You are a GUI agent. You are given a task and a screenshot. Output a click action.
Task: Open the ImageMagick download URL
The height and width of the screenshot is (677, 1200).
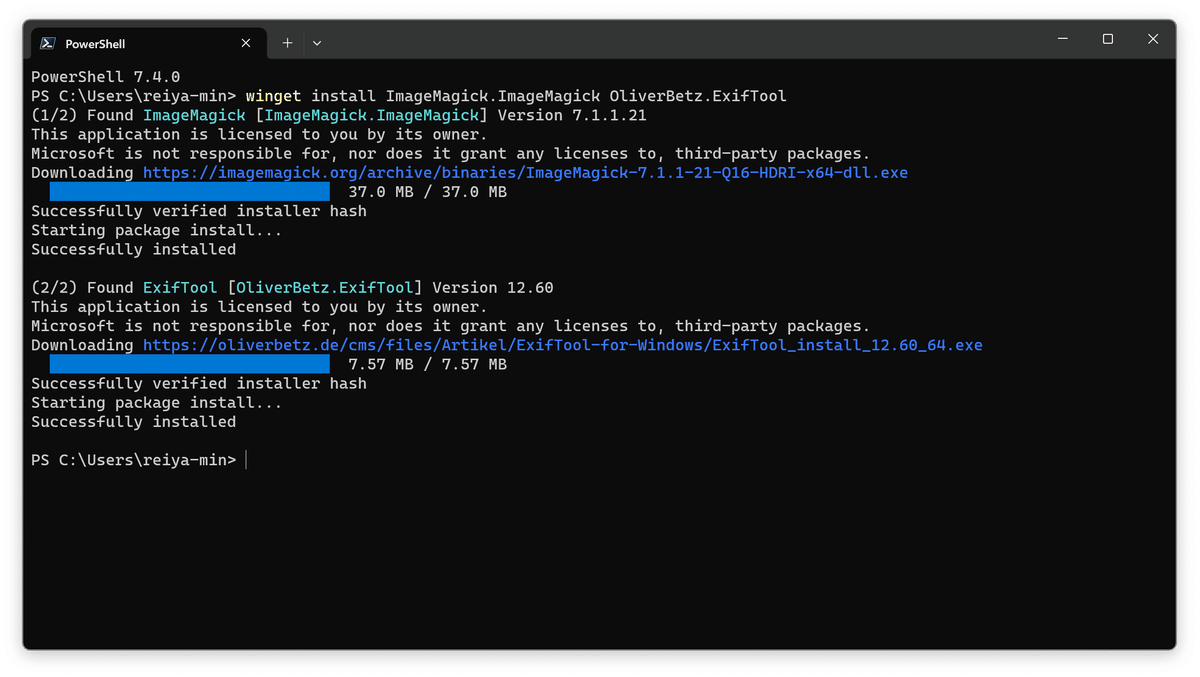[x=525, y=173]
